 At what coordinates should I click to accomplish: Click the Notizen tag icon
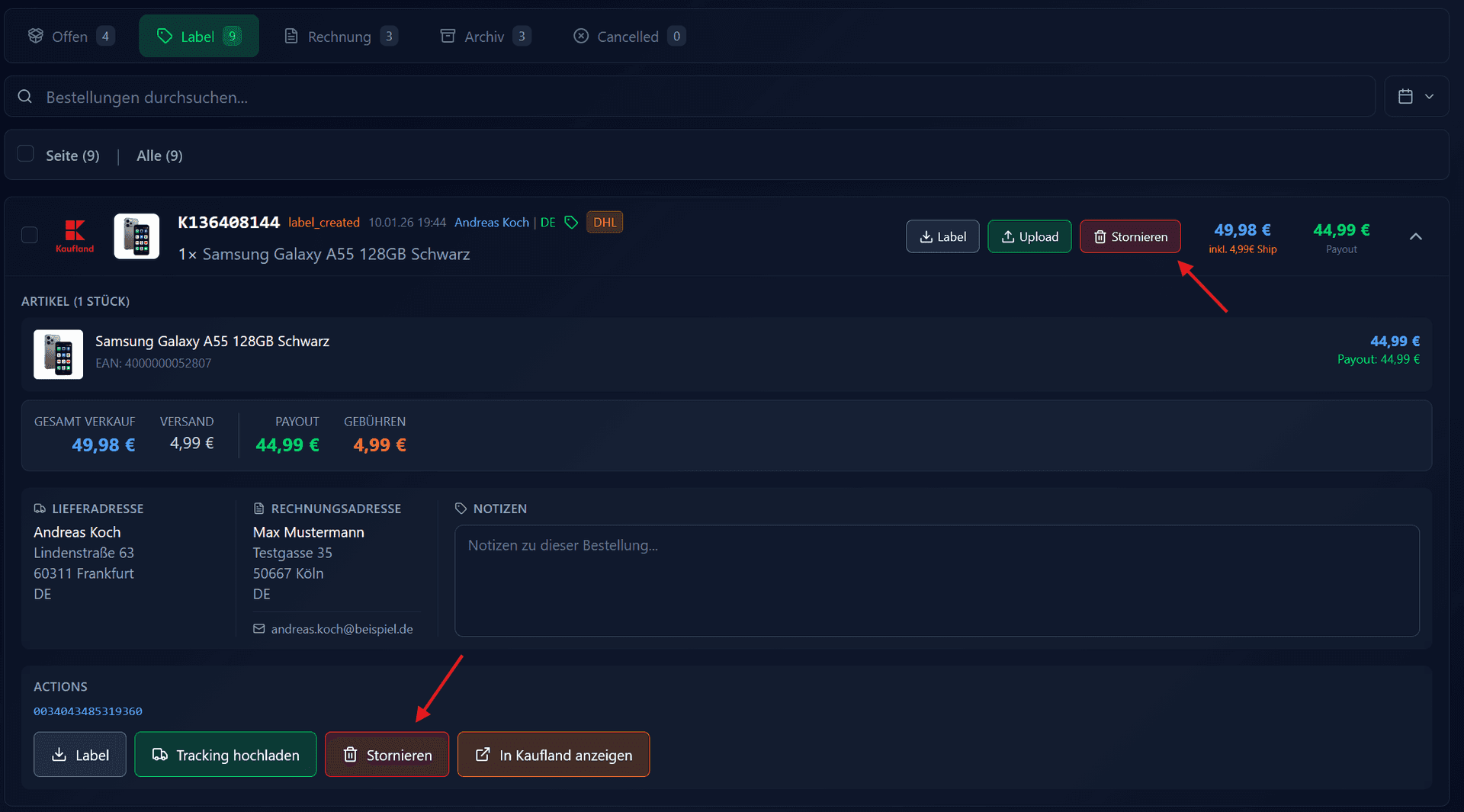pyautogui.click(x=461, y=509)
